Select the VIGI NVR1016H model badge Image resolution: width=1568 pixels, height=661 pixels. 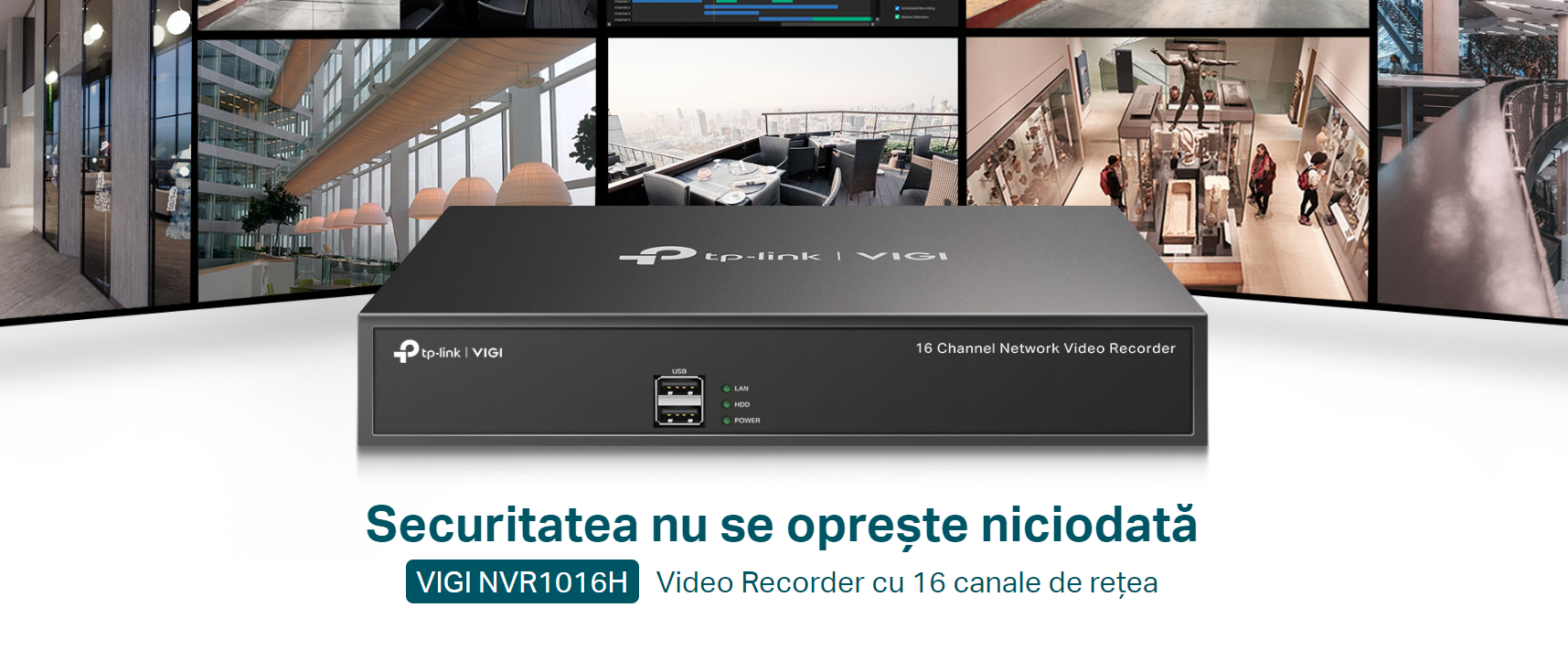click(x=522, y=581)
